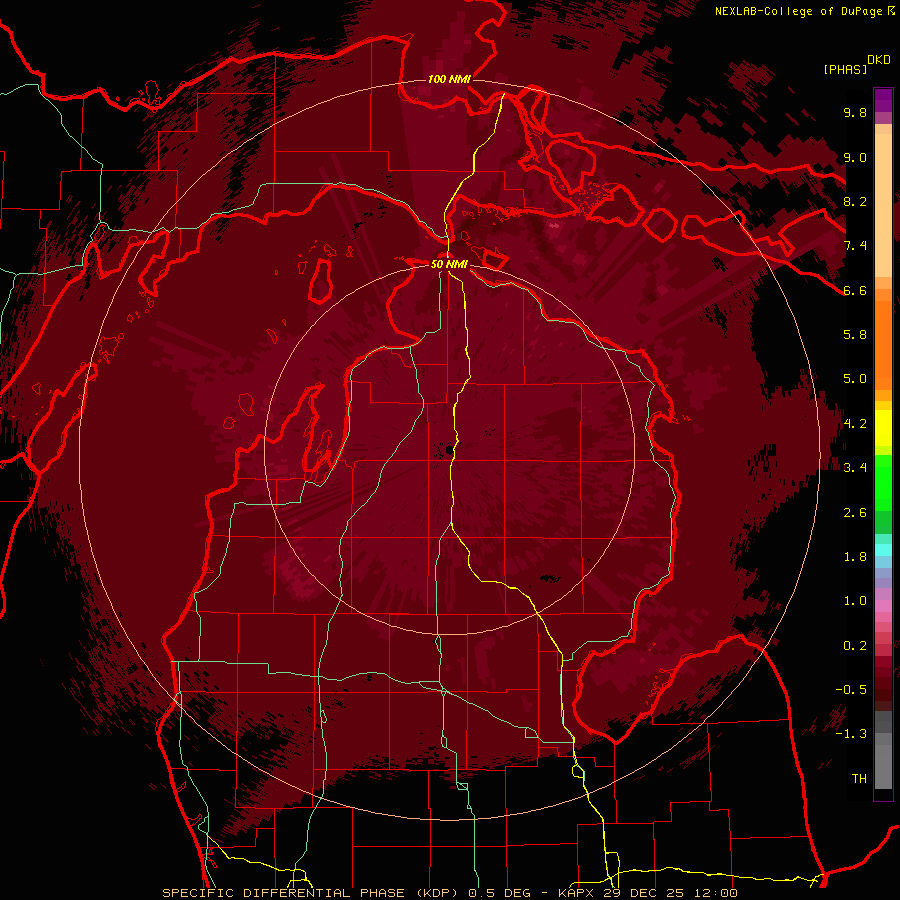Click the orange segment of the color bar
This screenshot has width=900, height=900.
click(x=883, y=344)
